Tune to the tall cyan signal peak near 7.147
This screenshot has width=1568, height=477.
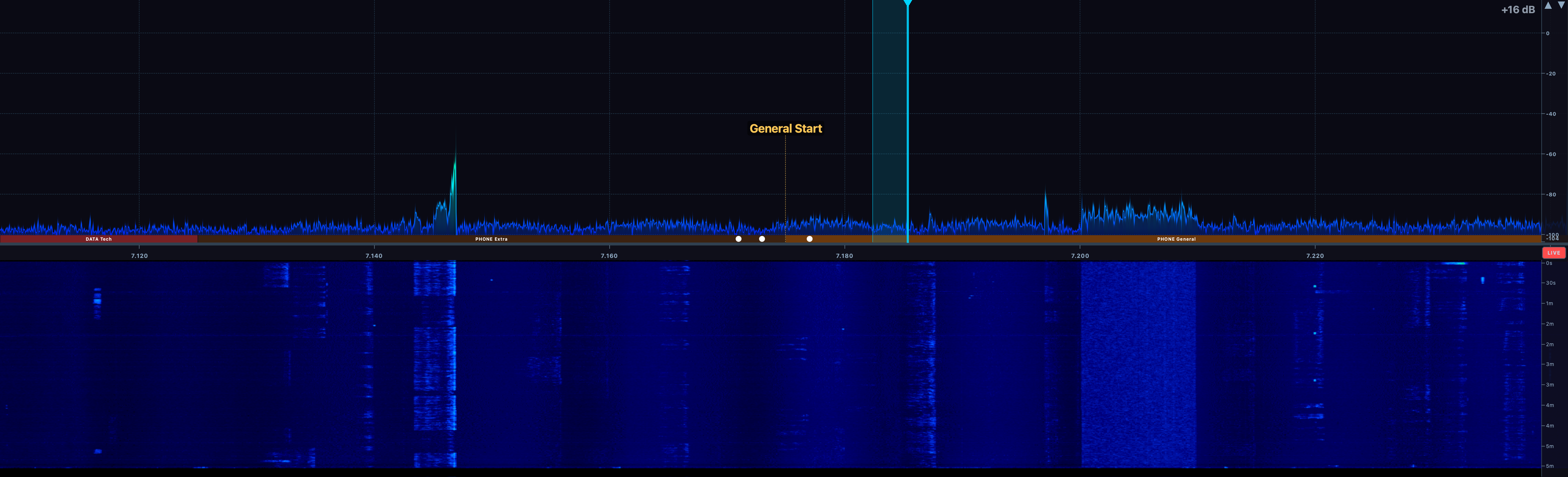coord(455,182)
